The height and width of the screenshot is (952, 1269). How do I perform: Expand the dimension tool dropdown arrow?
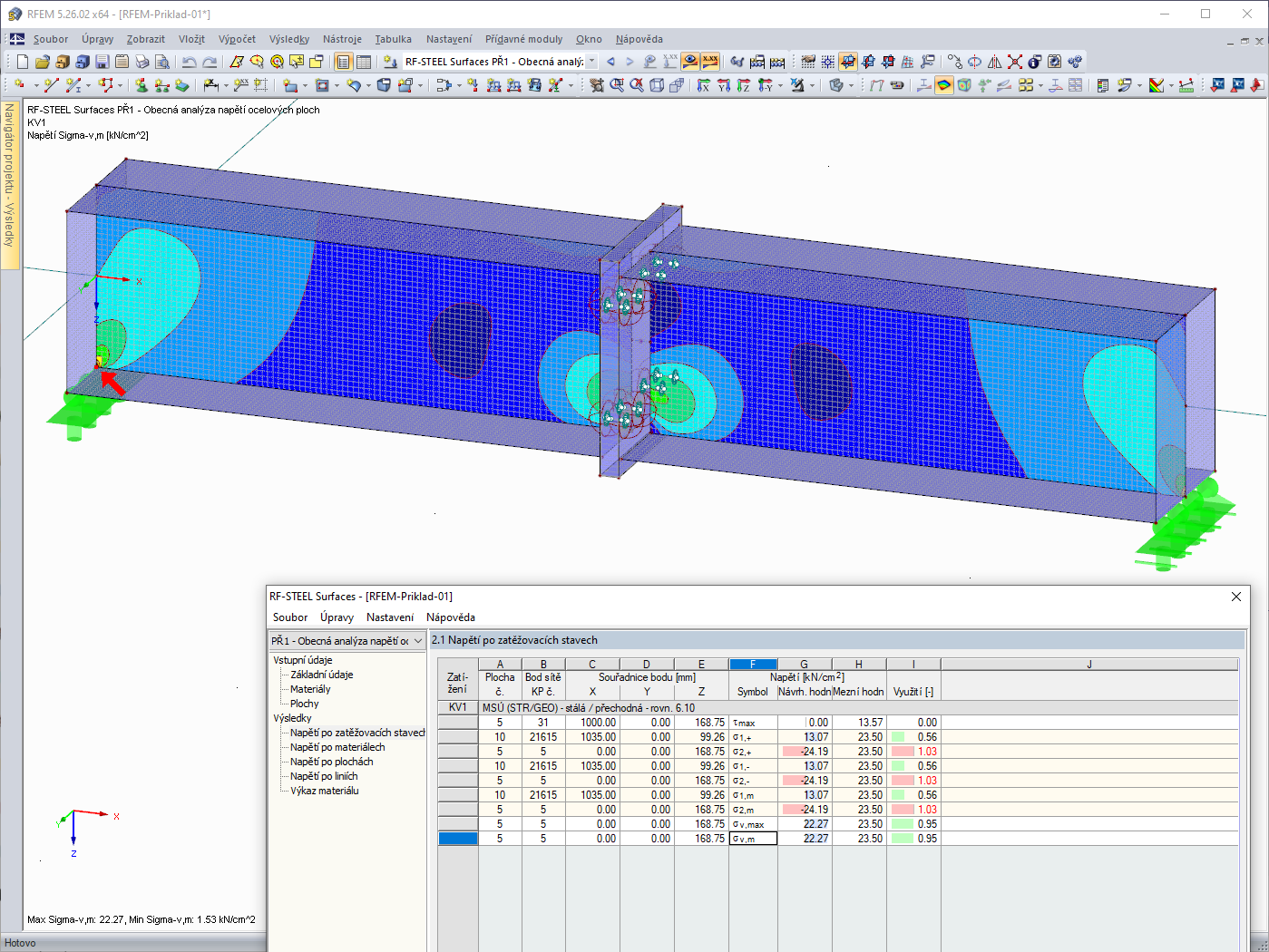tap(225, 85)
